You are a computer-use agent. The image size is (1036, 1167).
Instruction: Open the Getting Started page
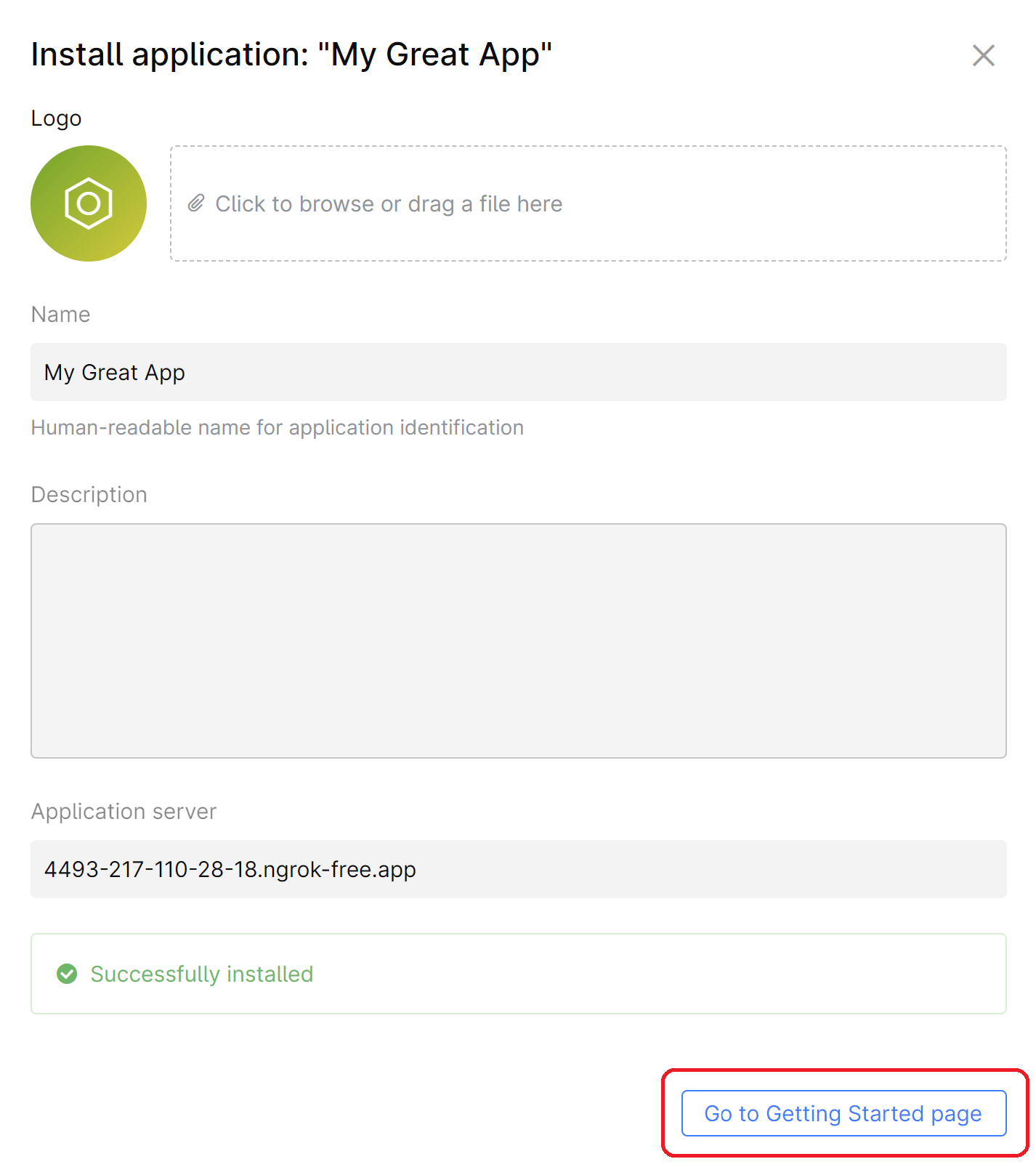[843, 1113]
